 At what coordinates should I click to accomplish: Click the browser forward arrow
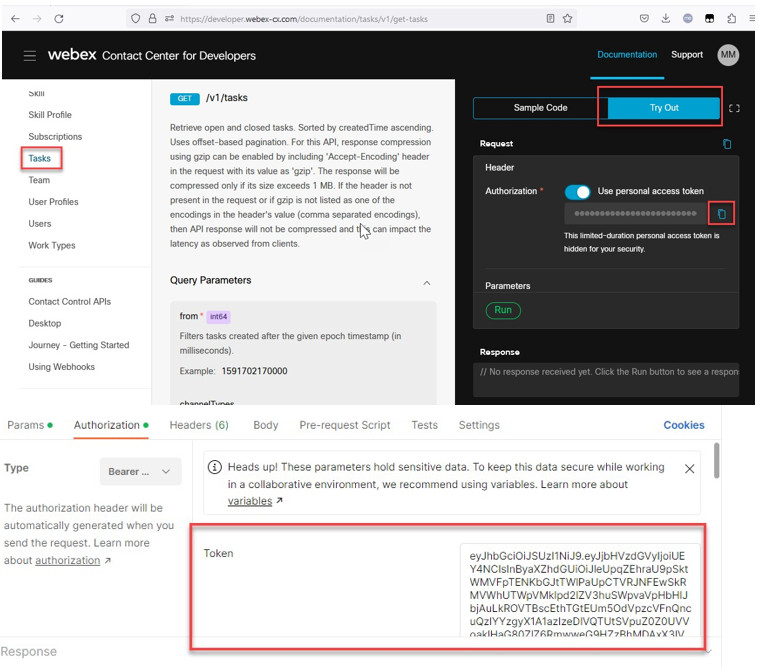pyautogui.click(x=37, y=19)
